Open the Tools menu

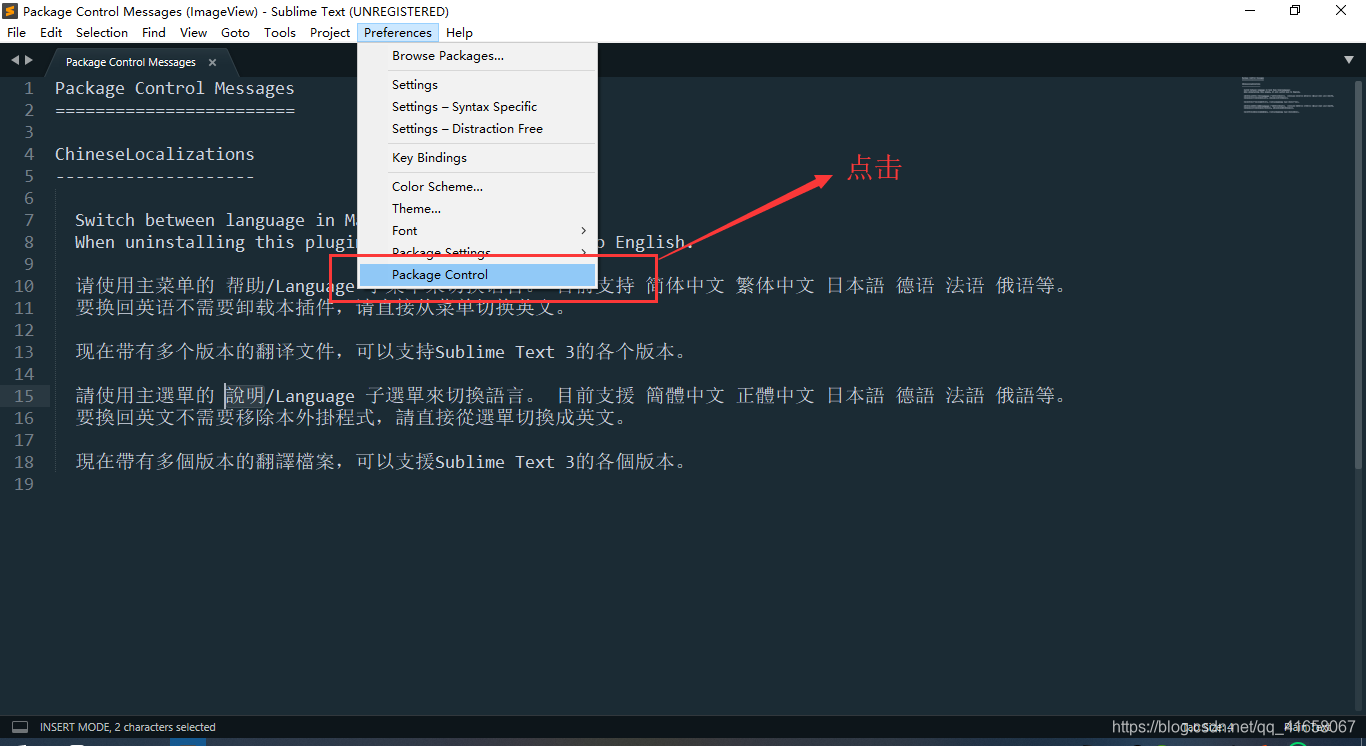(280, 32)
